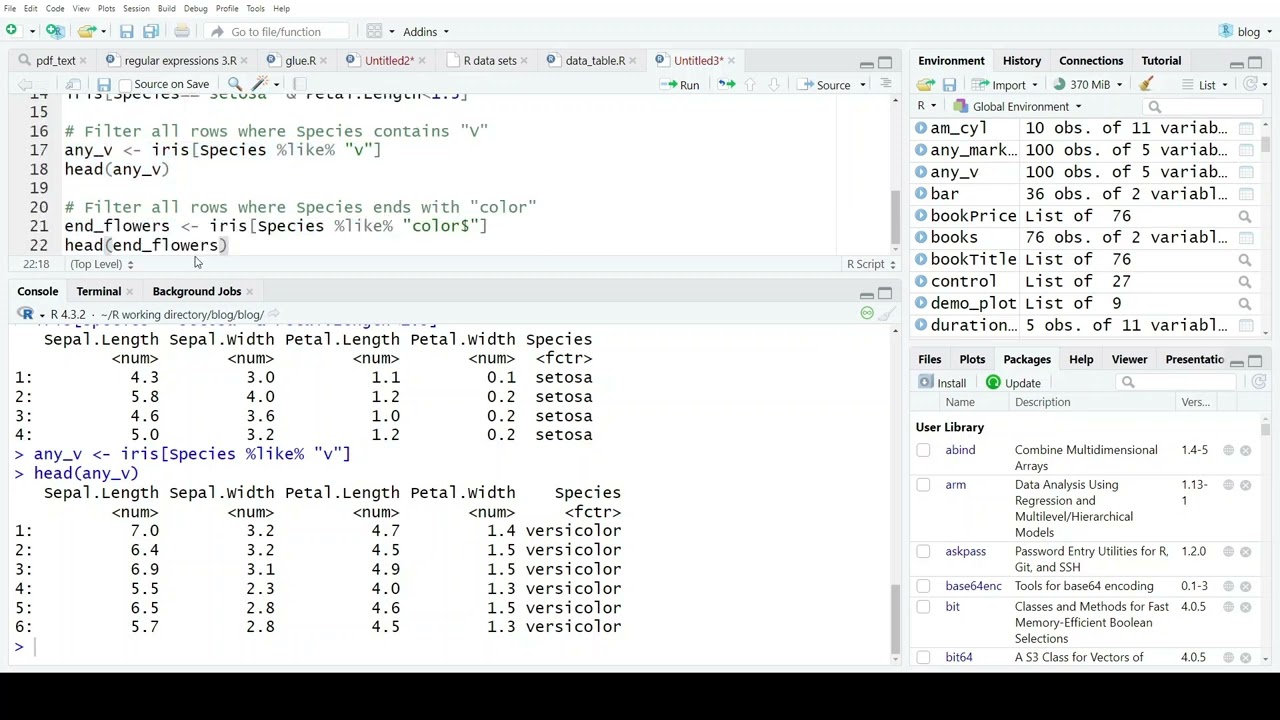Screen dimensions: 1280x720
Task: Switch to the glue.R editor tab
Action: [x=300, y=60]
